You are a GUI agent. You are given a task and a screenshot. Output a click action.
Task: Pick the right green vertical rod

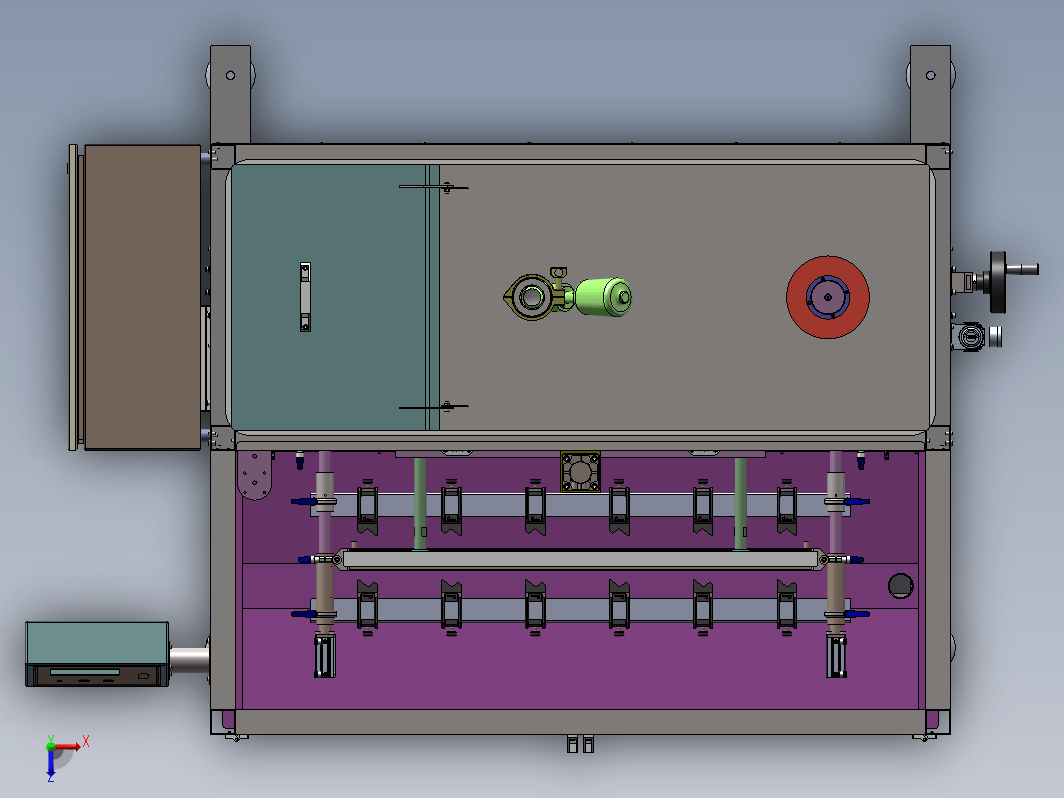(x=740, y=504)
